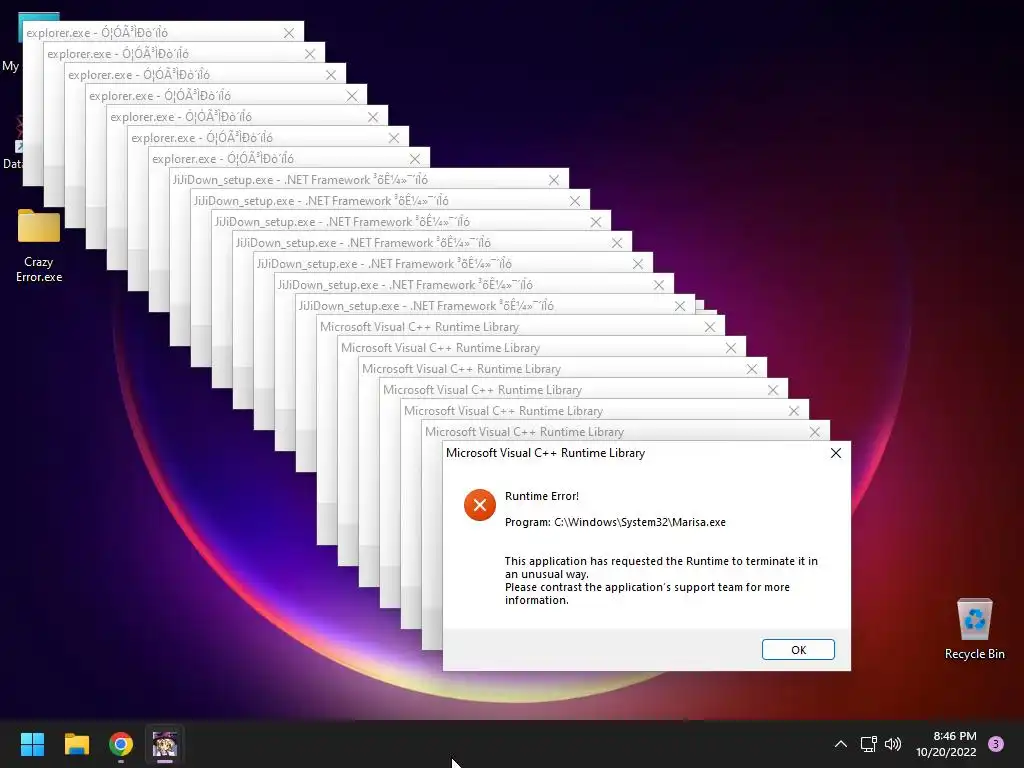Open notifications badge showing 3
The image size is (1024, 768).
click(995, 744)
